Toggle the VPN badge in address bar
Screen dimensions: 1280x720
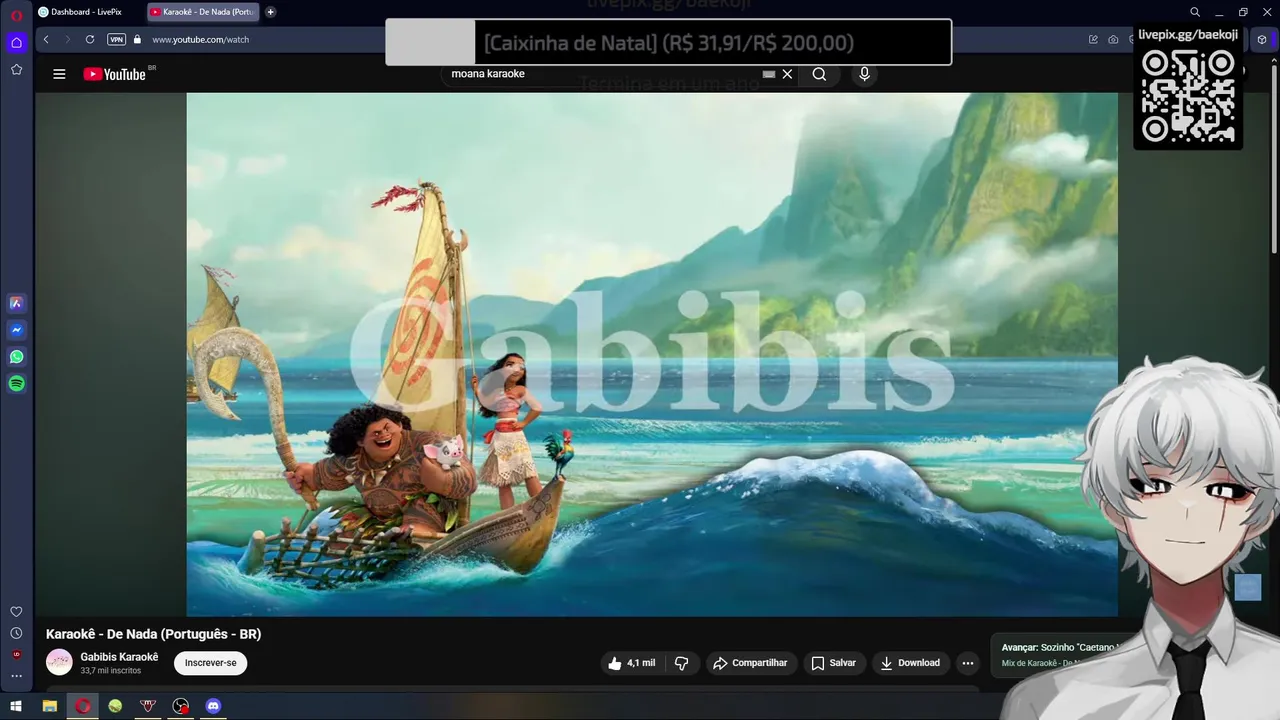tap(116, 40)
